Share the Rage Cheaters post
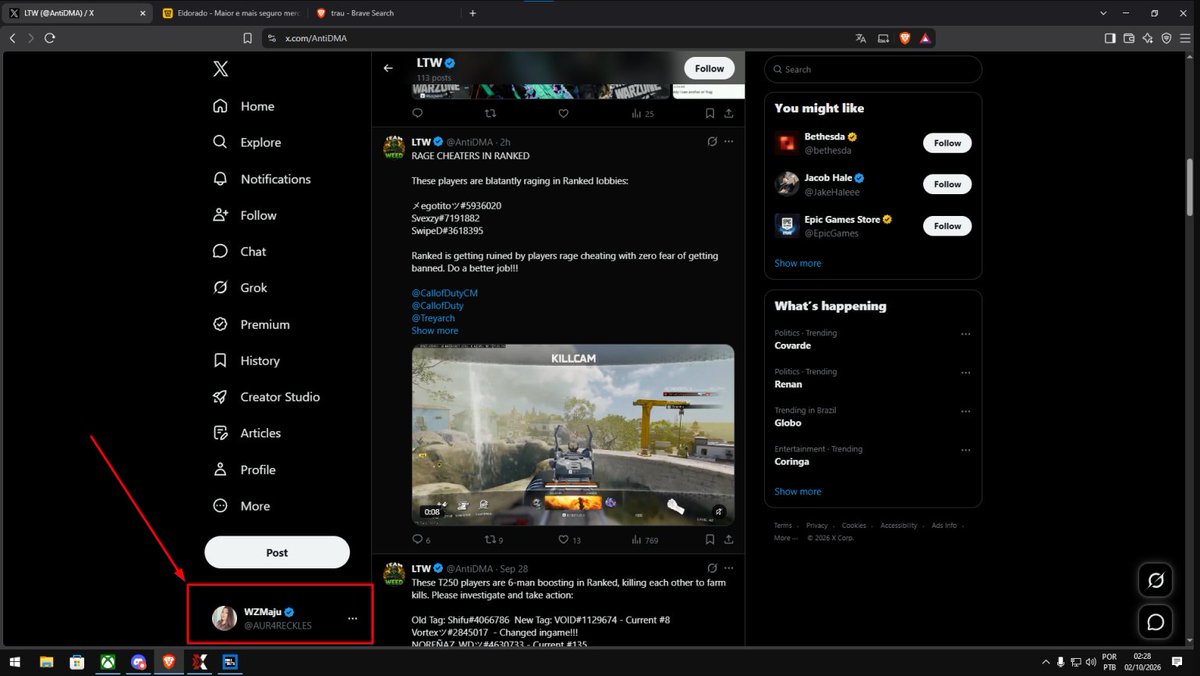This screenshot has height=676, width=1200. (729, 539)
